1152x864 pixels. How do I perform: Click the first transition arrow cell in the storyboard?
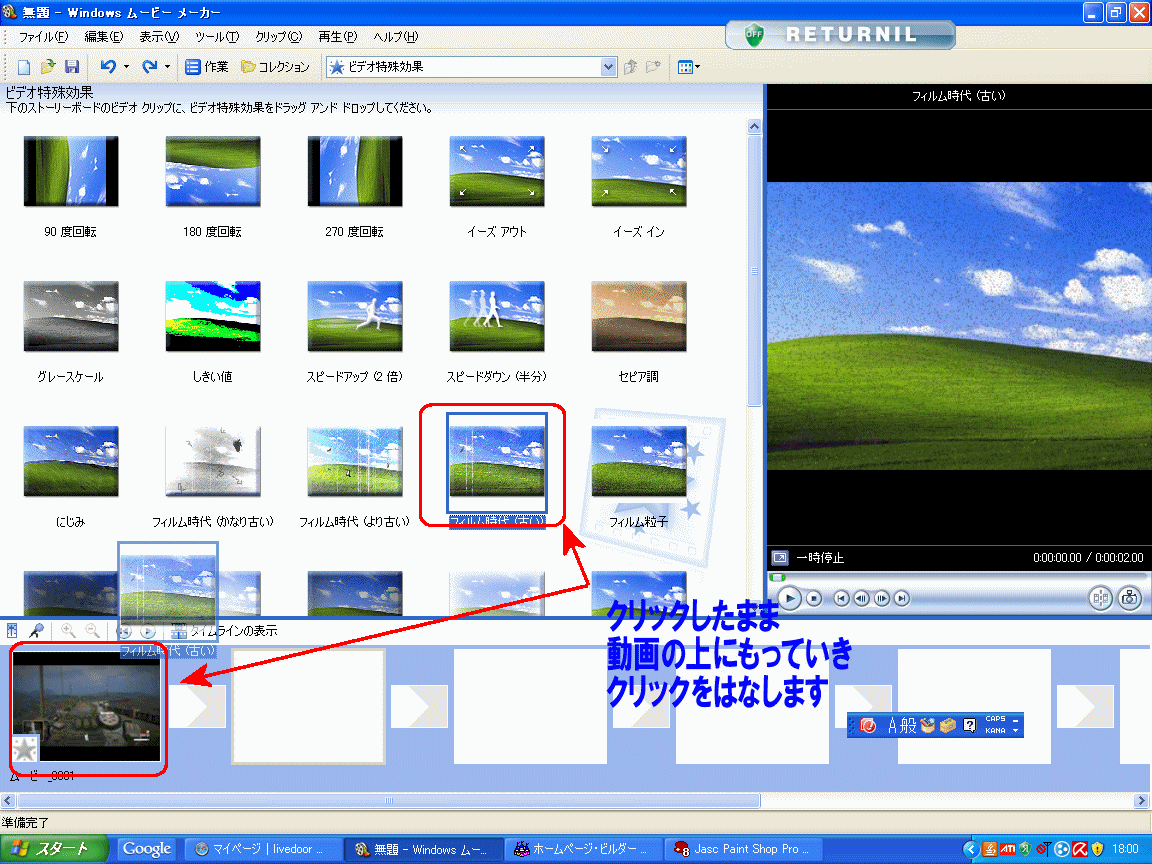(x=198, y=706)
